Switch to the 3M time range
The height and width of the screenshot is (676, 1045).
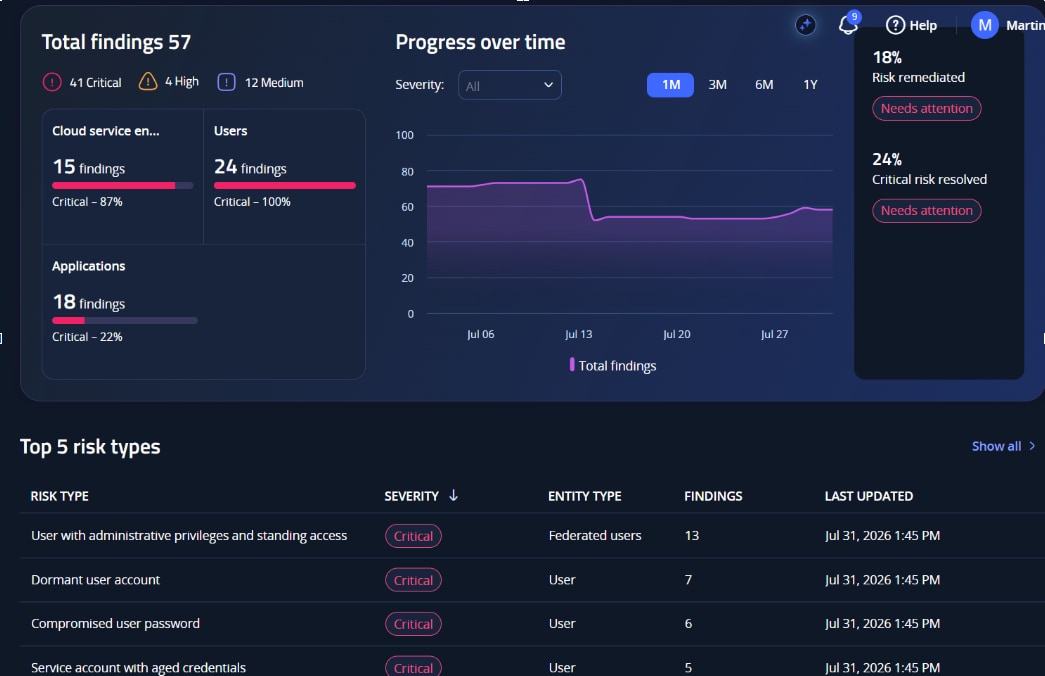click(717, 85)
